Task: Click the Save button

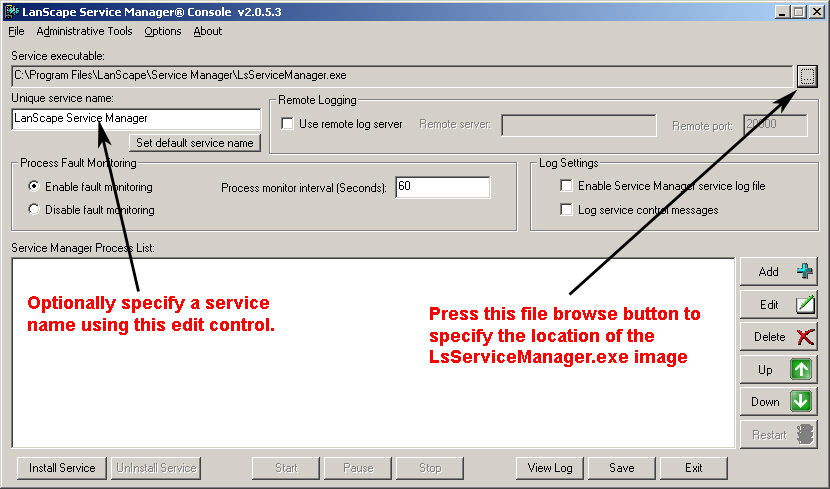Action: pyautogui.click(x=622, y=468)
